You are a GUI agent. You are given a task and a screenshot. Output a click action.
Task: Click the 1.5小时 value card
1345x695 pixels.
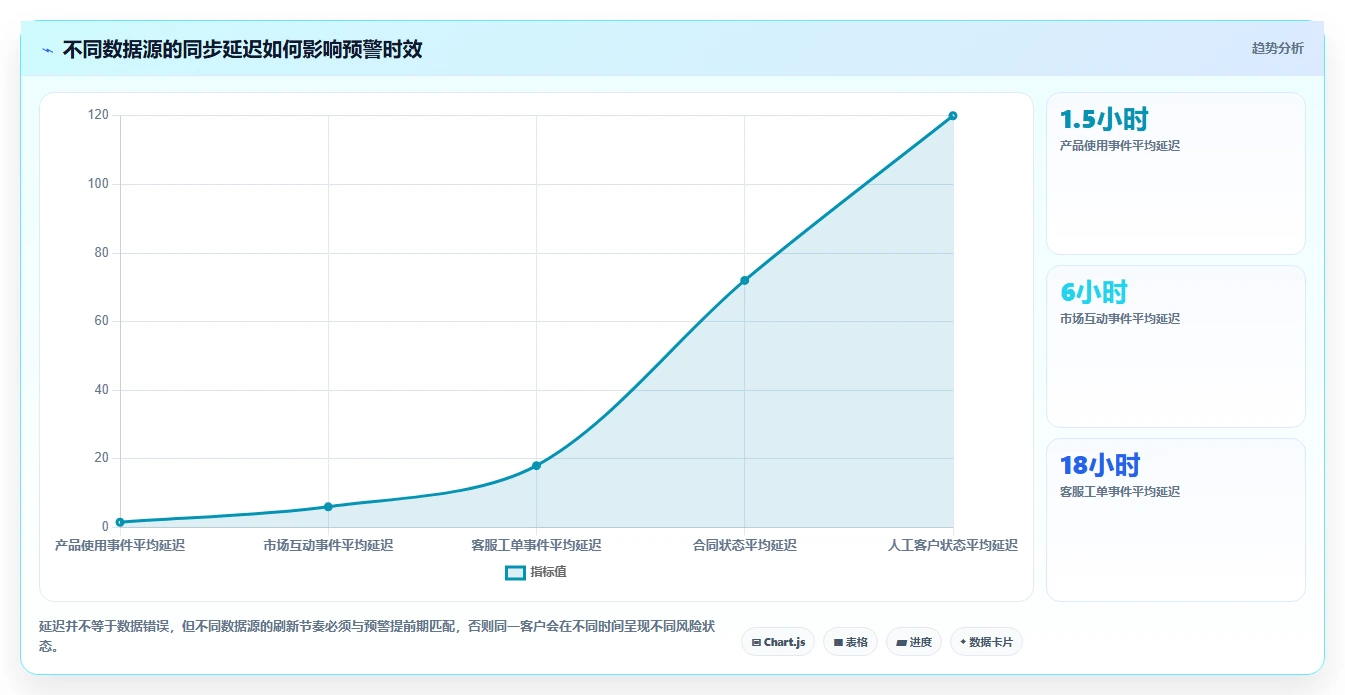click(x=1176, y=173)
